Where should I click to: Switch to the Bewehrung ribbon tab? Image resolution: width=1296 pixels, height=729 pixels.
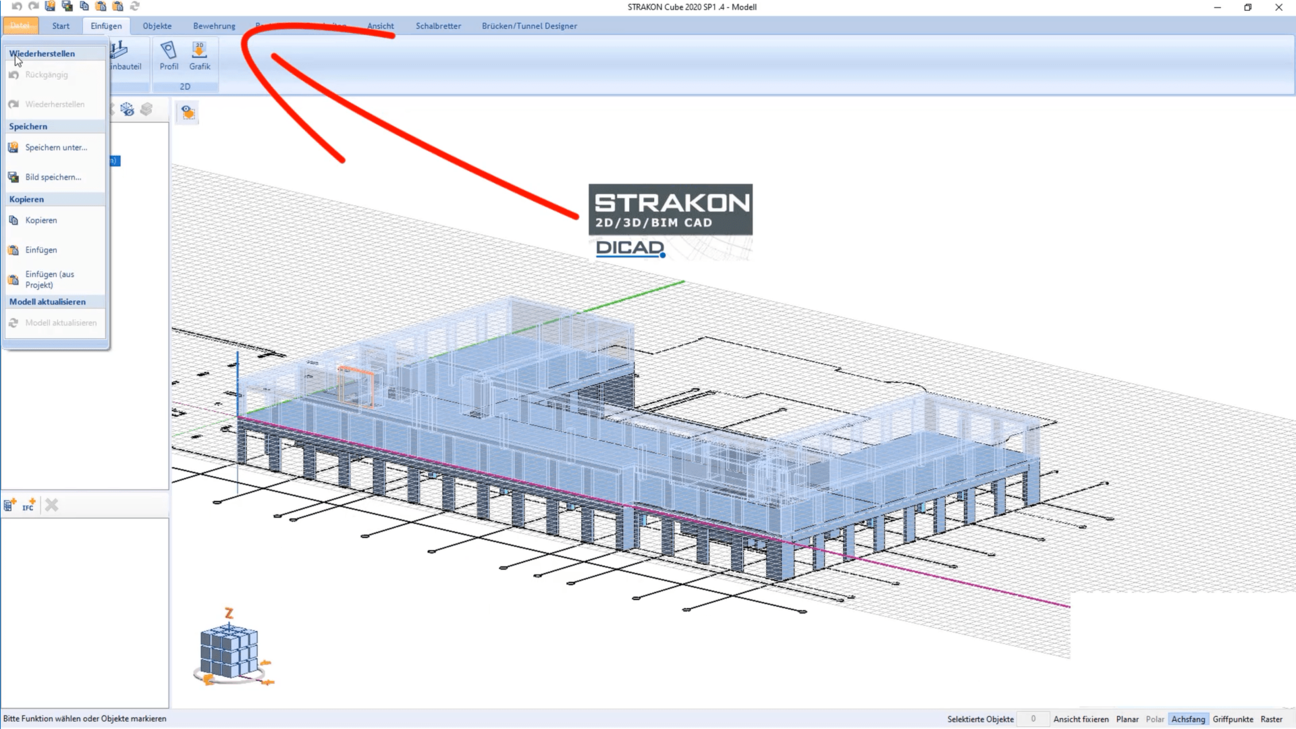tap(214, 26)
